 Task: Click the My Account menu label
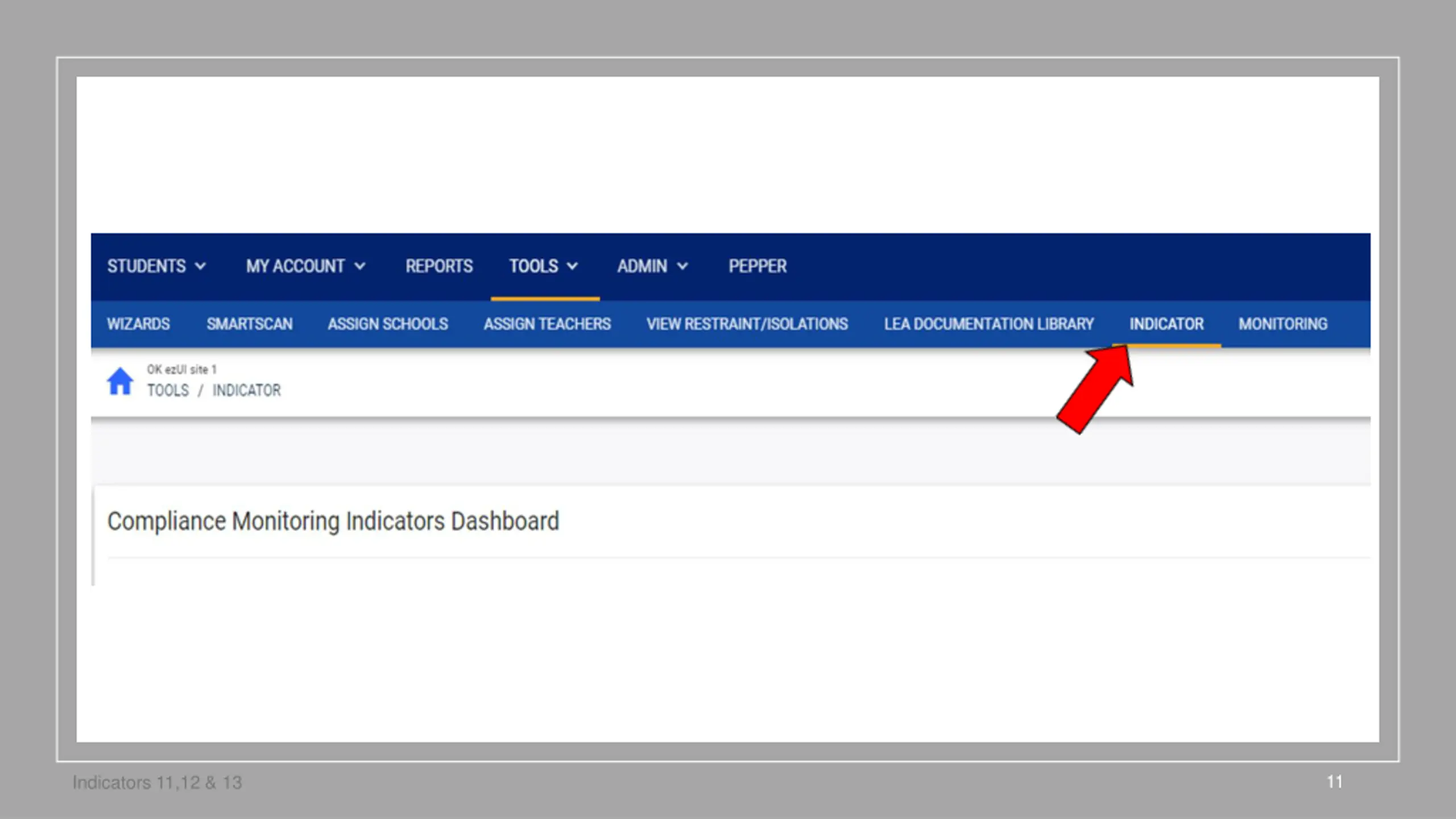point(295,266)
